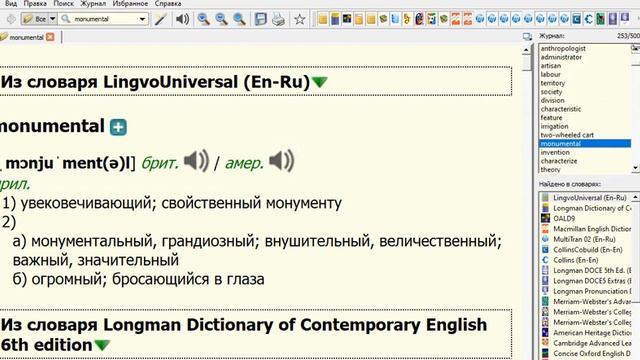Collapse the Longman Dictionary article with the green triangle
This screenshot has height=360, width=640.
click(102, 346)
